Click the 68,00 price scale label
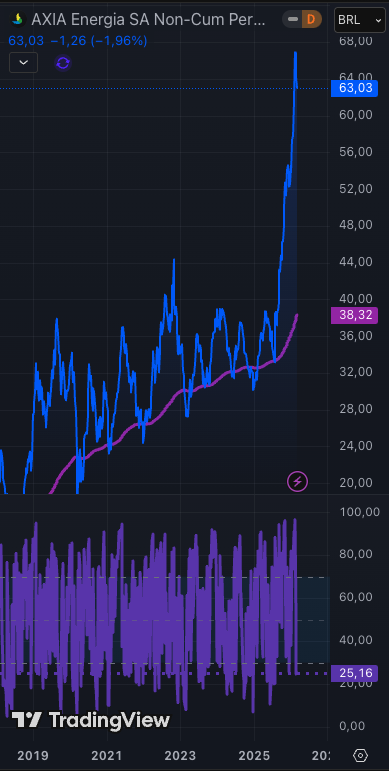Screen dimensions: 389x771 (x=356, y=41)
